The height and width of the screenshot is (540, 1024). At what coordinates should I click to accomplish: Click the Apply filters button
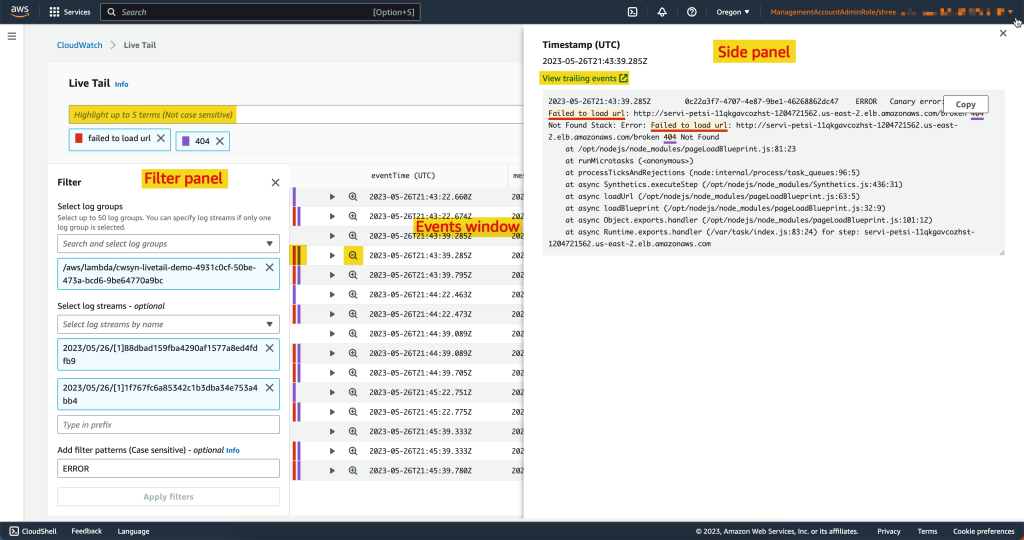pyautogui.click(x=168, y=497)
